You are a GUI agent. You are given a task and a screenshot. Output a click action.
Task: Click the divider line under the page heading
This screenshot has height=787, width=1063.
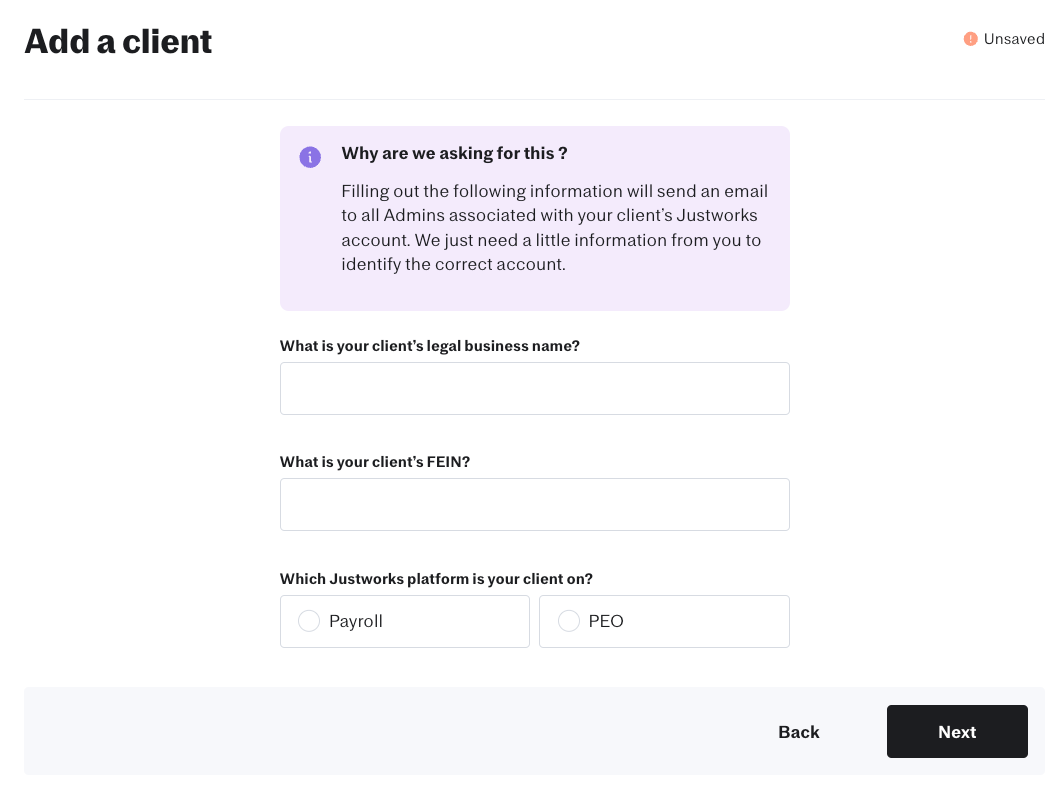click(534, 99)
